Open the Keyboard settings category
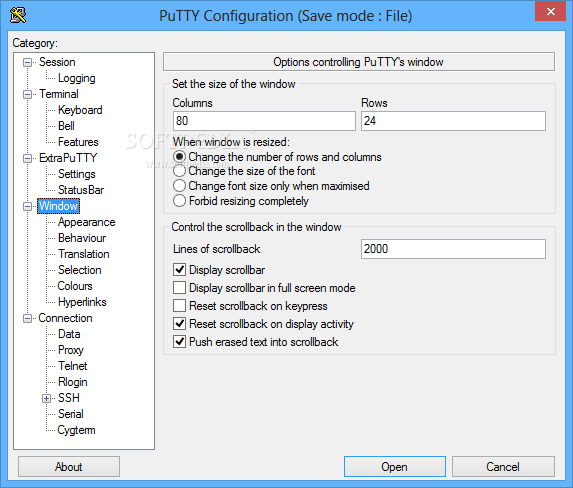 click(x=80, y=110)
